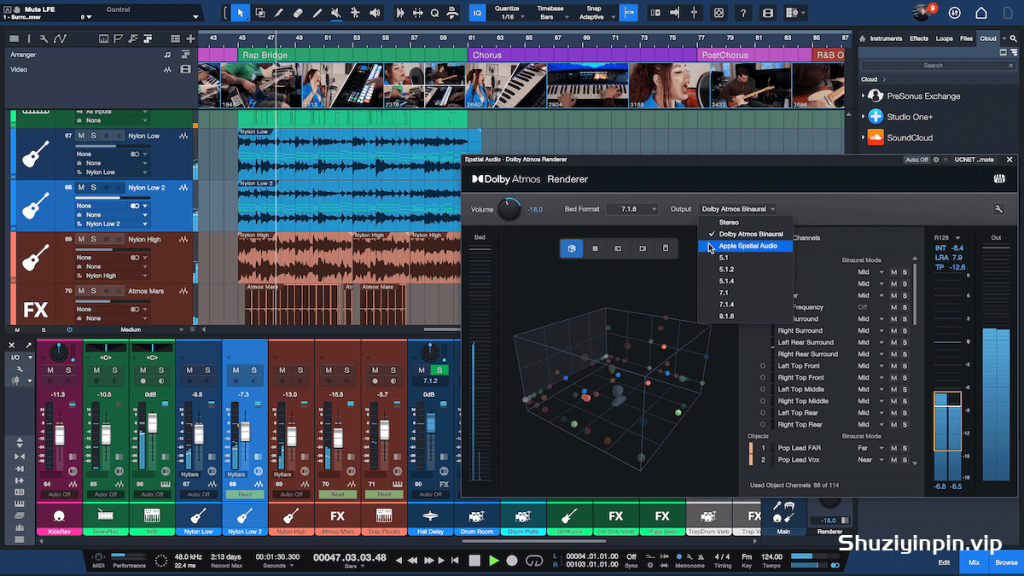Toggle the loop button in transport

click(x=534, y=560)
